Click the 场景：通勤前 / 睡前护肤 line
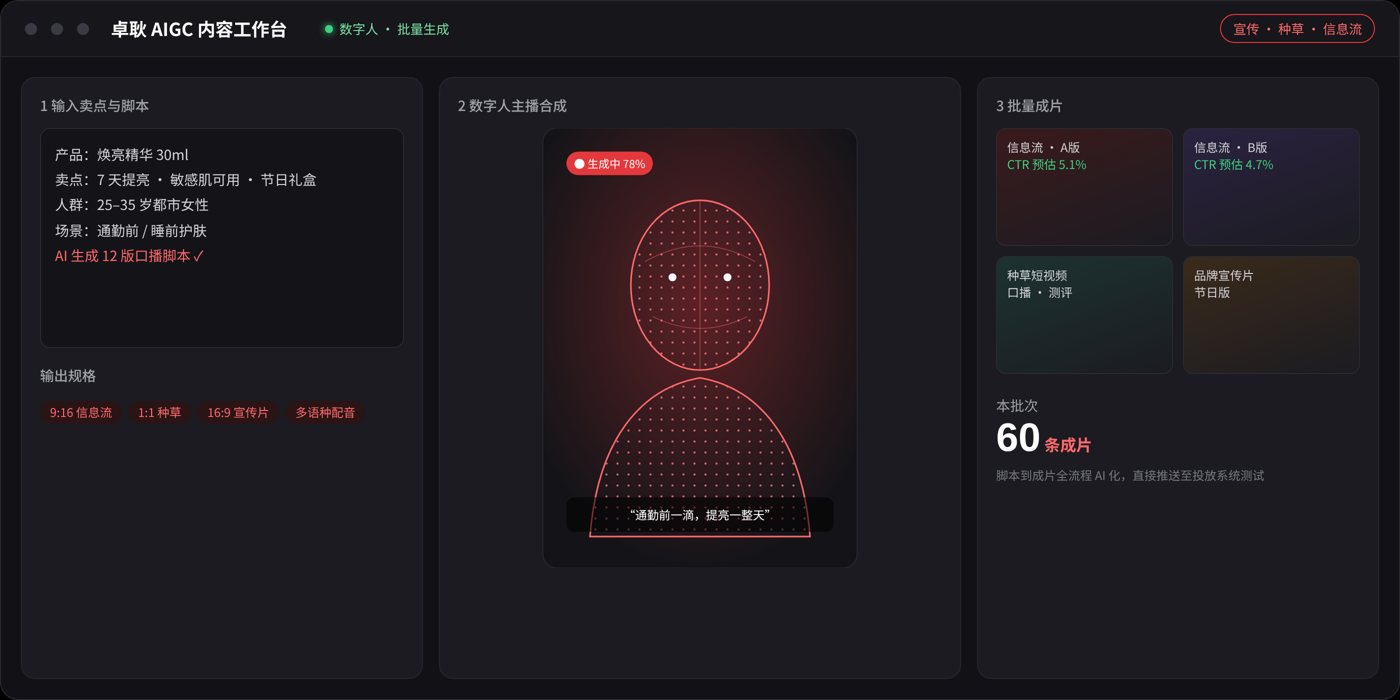This screenshot has height=700, width=1400. 131,230
